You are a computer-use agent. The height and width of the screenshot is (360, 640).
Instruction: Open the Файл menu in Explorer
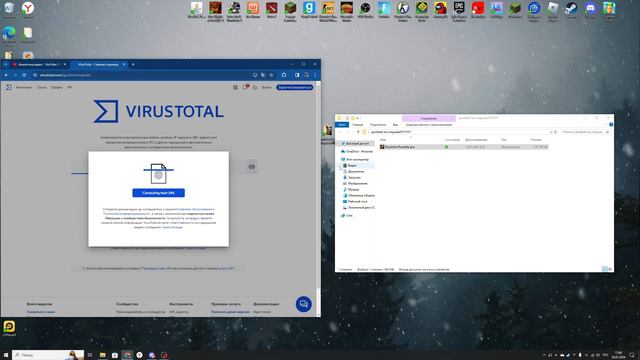point(342,124)
